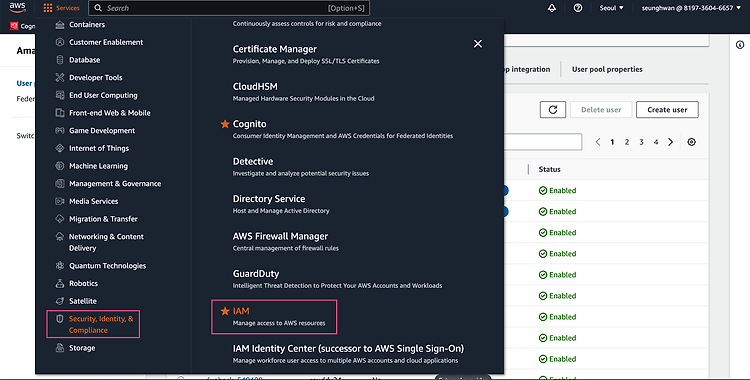The height and width of the screenshot is (380, 750).
Task: Open the seunghwan account dropdown
Action: (x=691, y=8)
